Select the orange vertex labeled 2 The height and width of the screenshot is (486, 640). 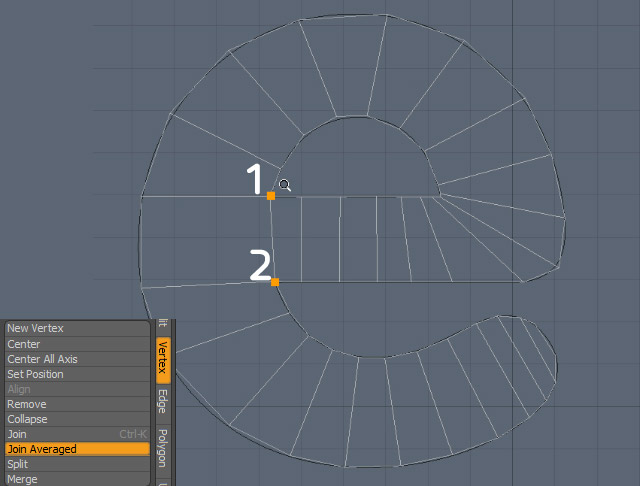275,282
